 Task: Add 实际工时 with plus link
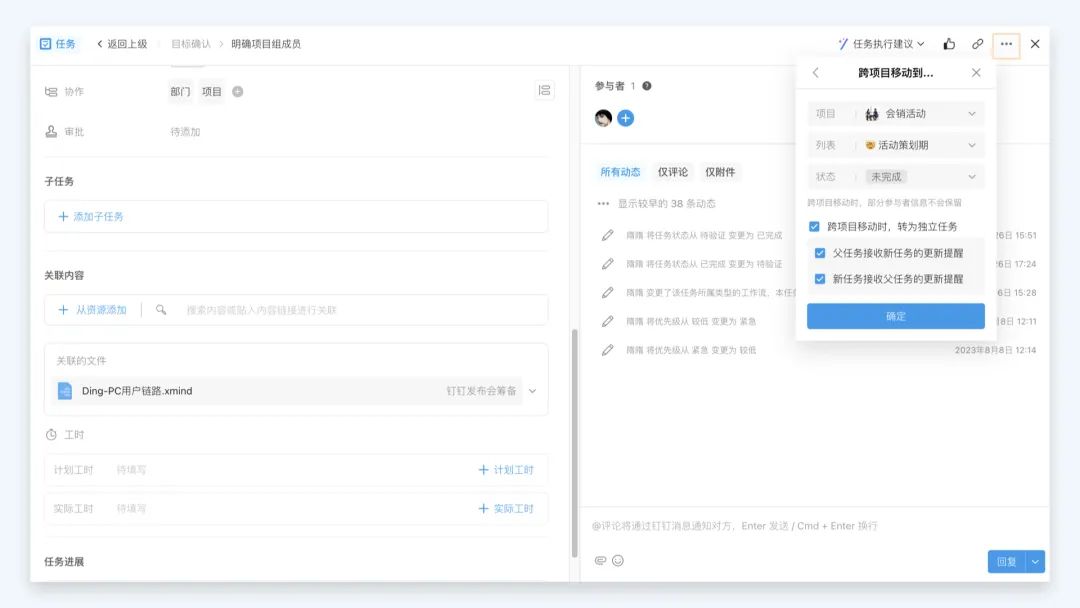(506, 508)
